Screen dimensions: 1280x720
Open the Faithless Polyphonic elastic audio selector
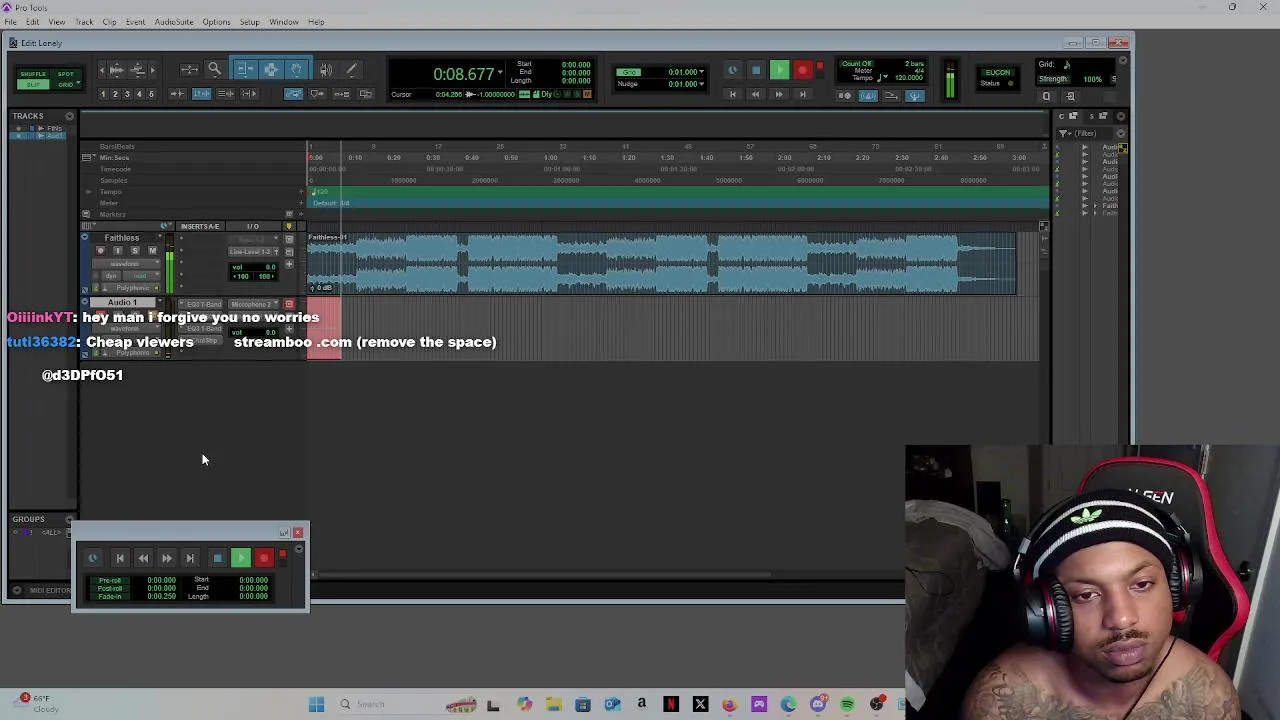131,288
